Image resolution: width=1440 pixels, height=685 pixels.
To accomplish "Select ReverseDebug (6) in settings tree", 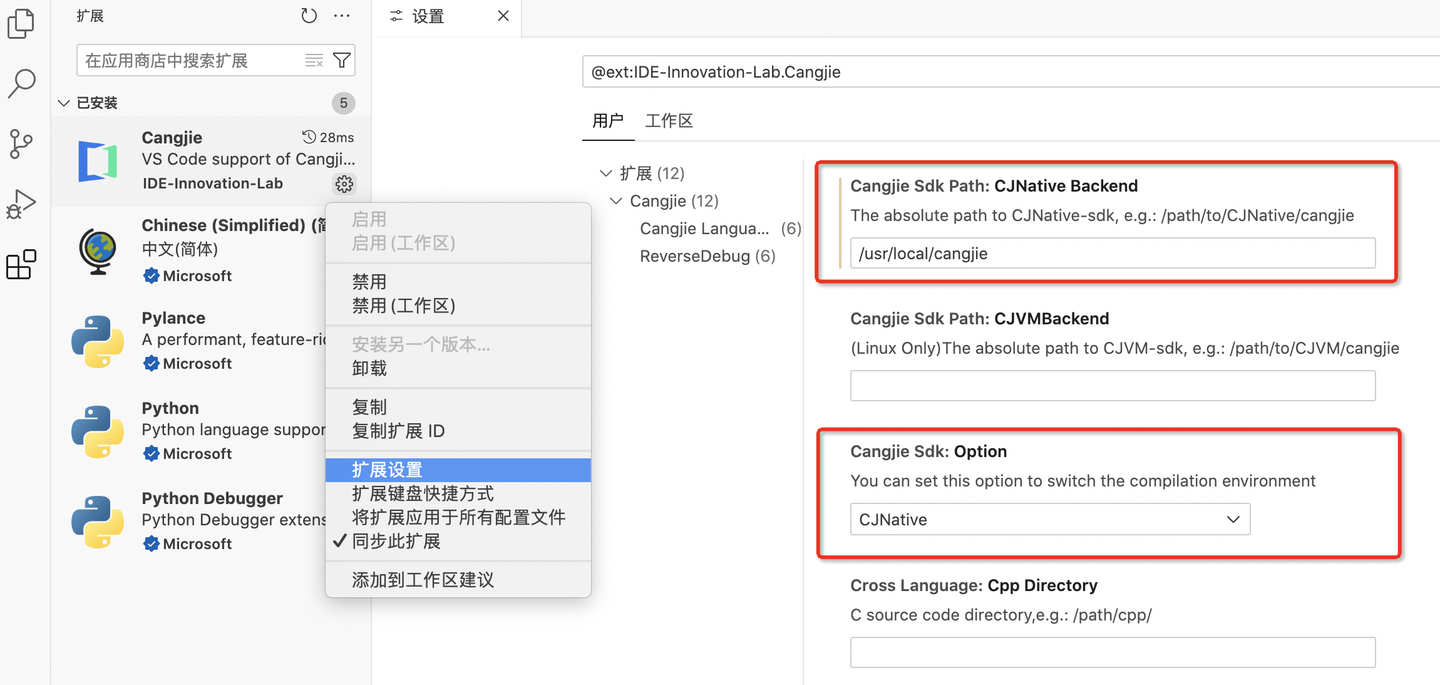I will 707,256.
